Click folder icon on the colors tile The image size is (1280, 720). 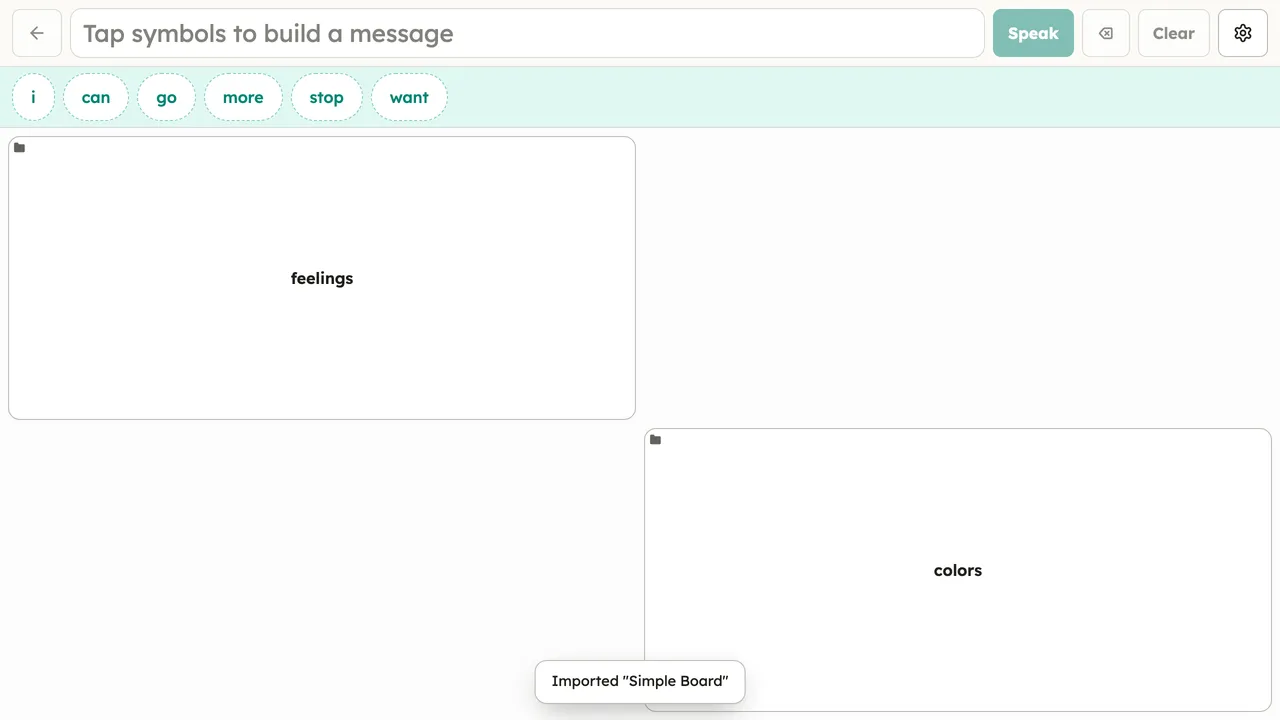(x=655, y=440)
